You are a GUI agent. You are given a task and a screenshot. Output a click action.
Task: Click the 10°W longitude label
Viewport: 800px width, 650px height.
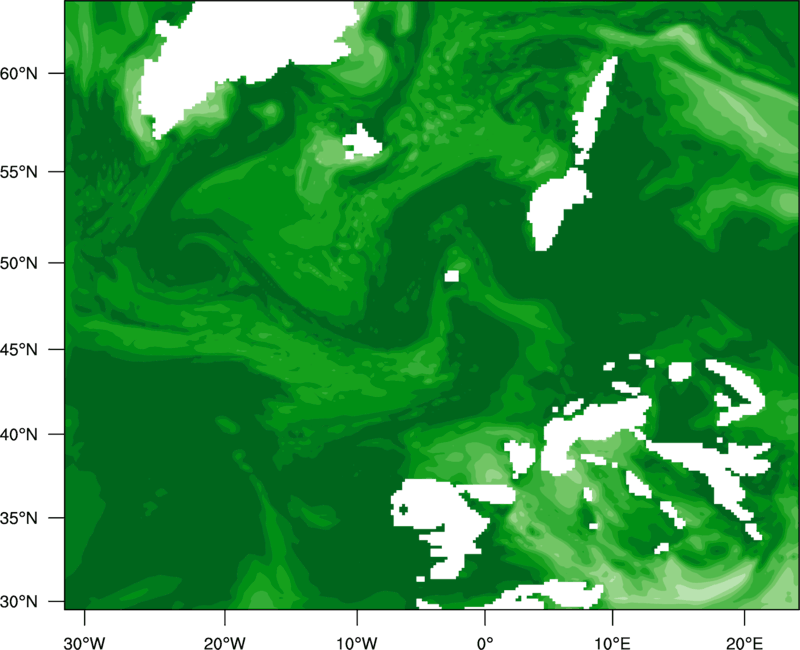[357, 643]
